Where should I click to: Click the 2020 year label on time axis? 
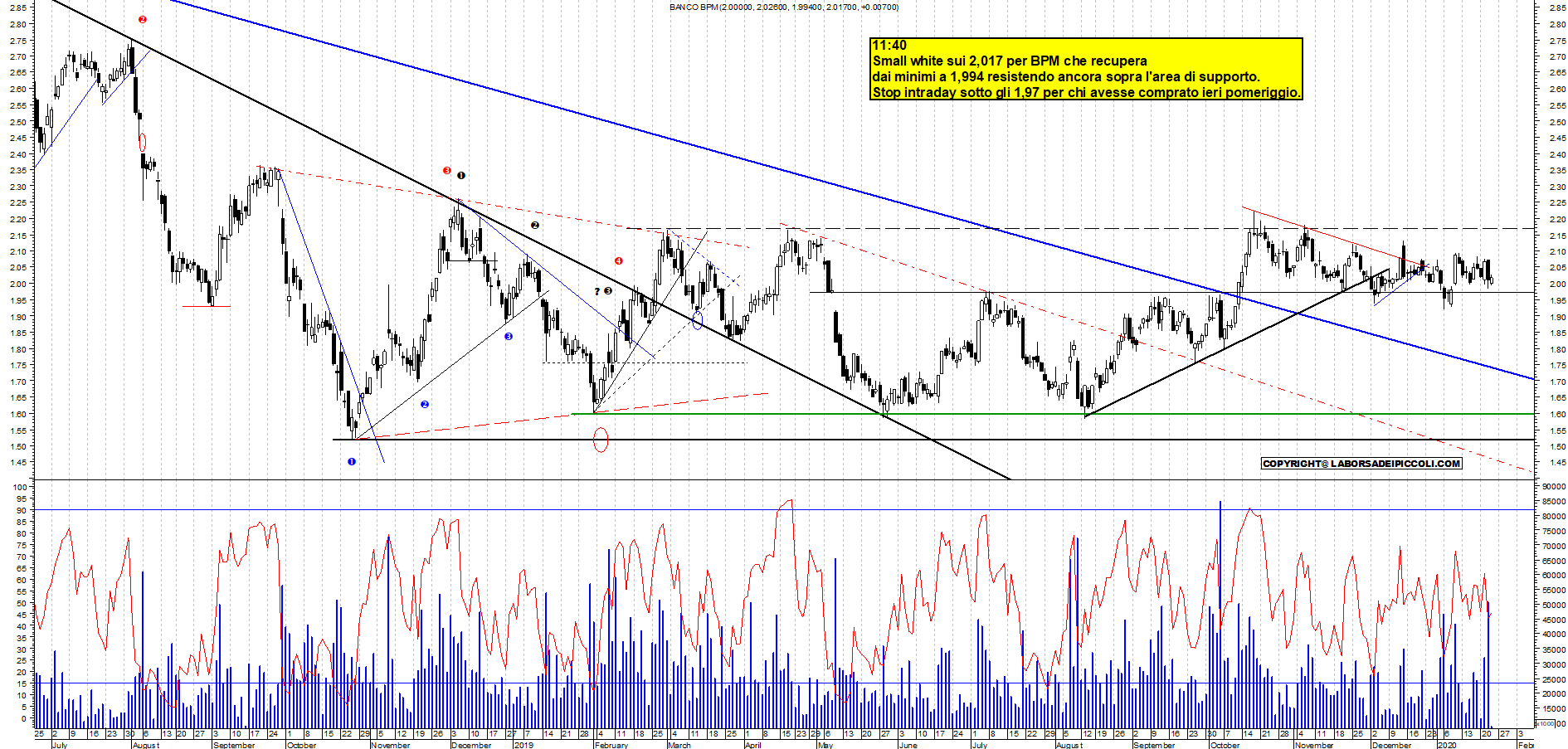click(1447, 745)
